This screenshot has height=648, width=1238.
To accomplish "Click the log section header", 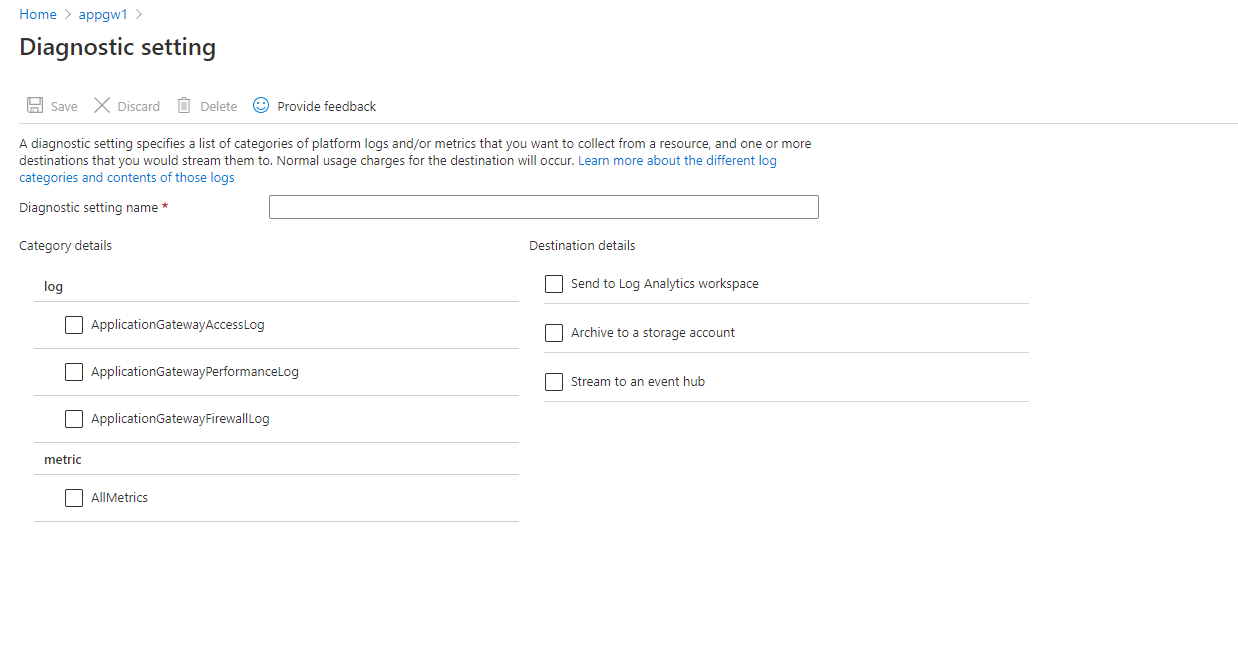I will pyautogui.click(x=54, y=287).
